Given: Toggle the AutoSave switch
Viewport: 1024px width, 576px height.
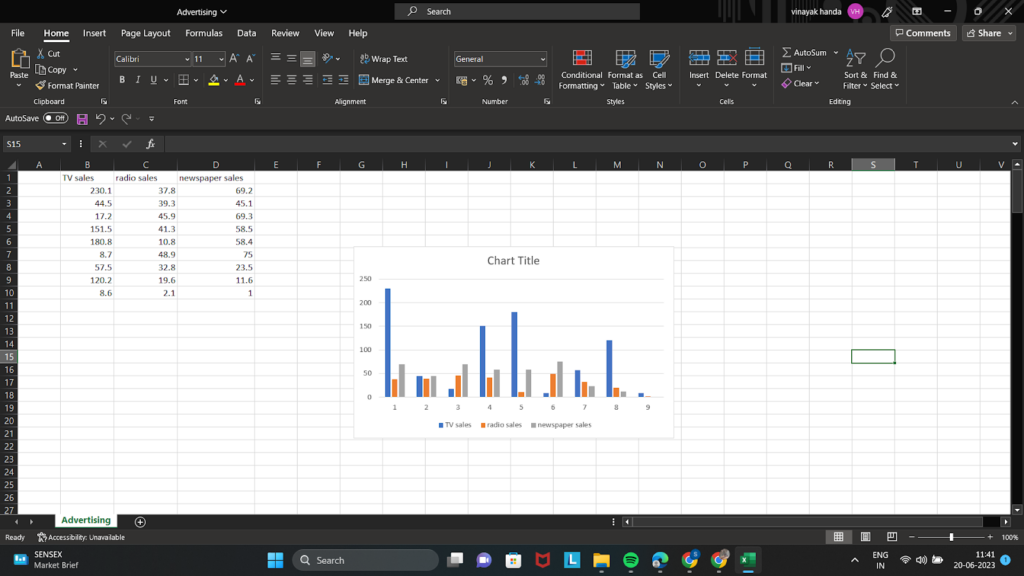Looking at the screenshot, I should point(56,118).
